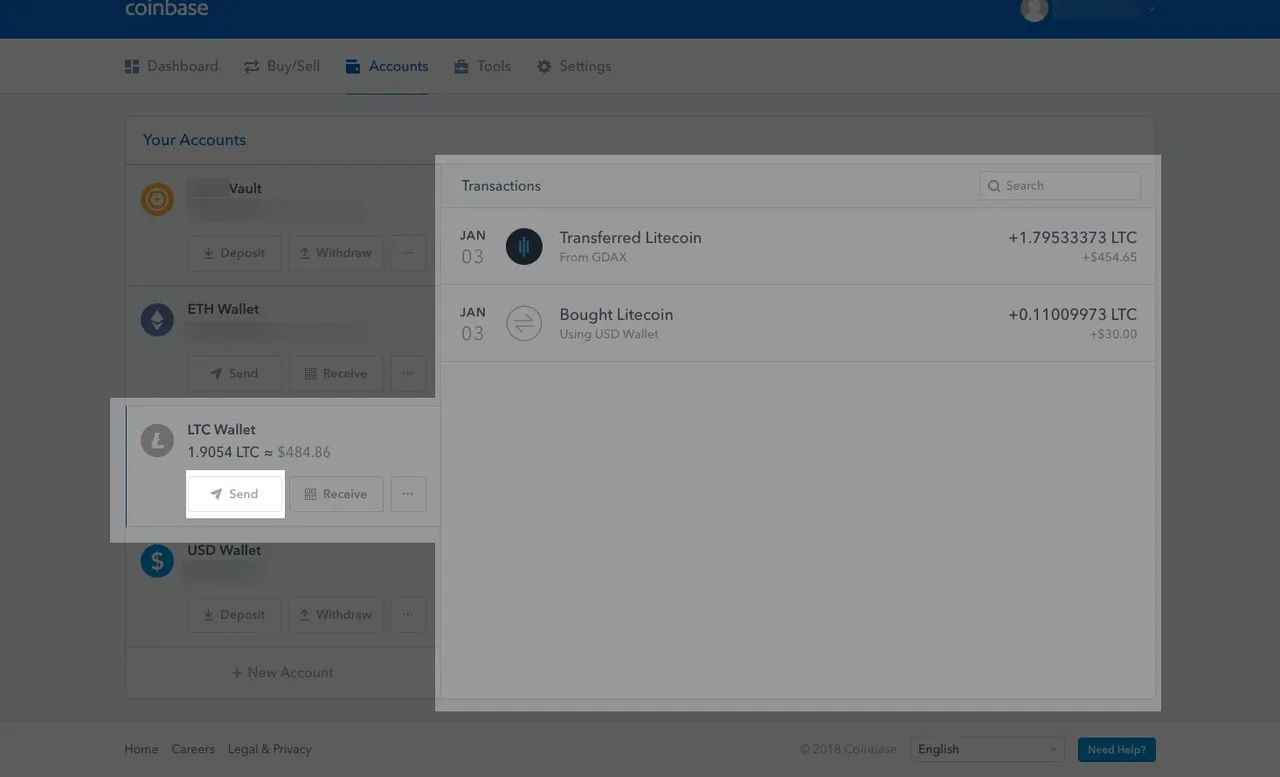Click the GDAX icon on Transferred Litecoin

coord(524,246)
